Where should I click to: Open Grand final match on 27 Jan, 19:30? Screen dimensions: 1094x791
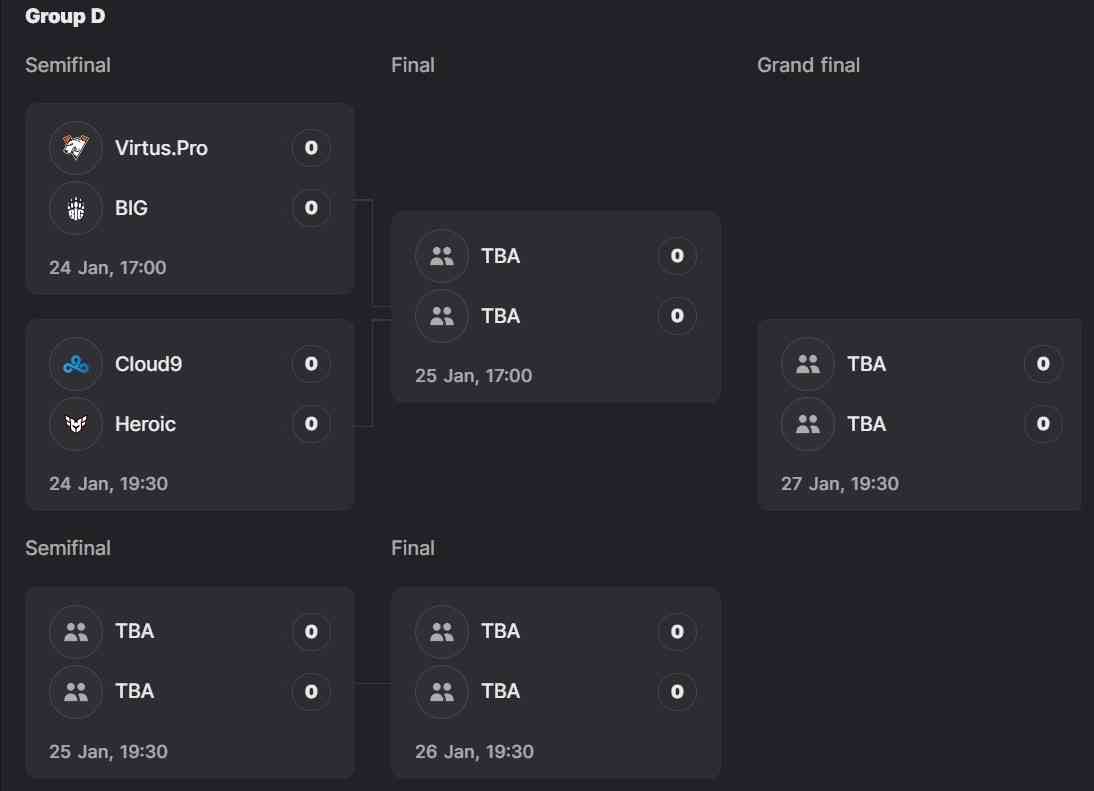(x=839, y=484)
